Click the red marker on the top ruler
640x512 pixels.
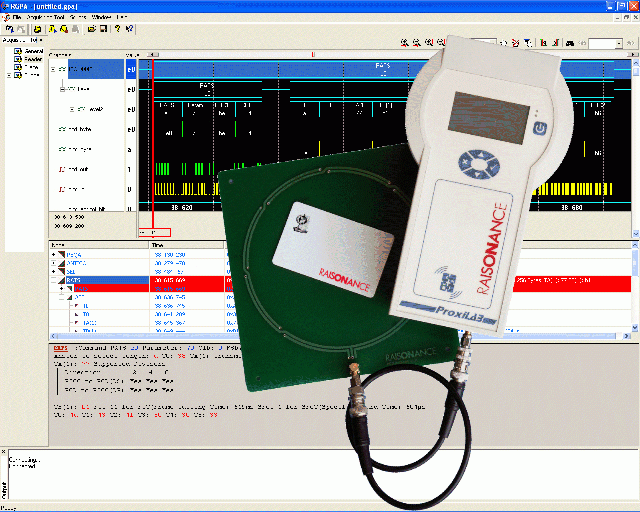pyautogui.click(x=313, y=54)
